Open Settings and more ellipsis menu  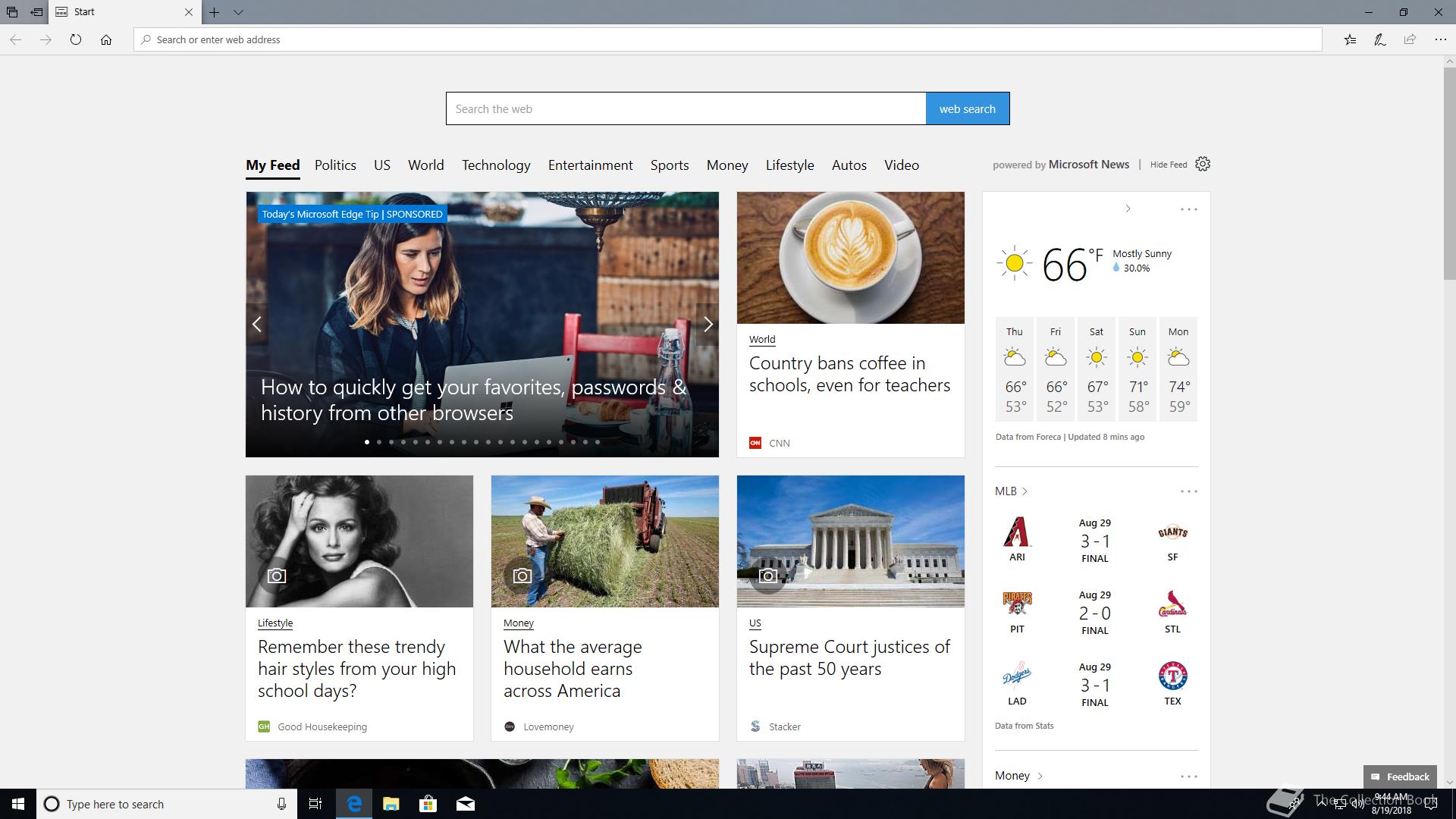point(1441,39)
